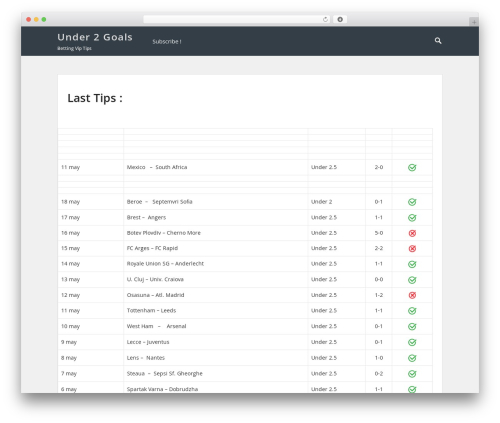
Task: Click green checkmark for Tottenham - Leeds
Action: click(412, 311)
